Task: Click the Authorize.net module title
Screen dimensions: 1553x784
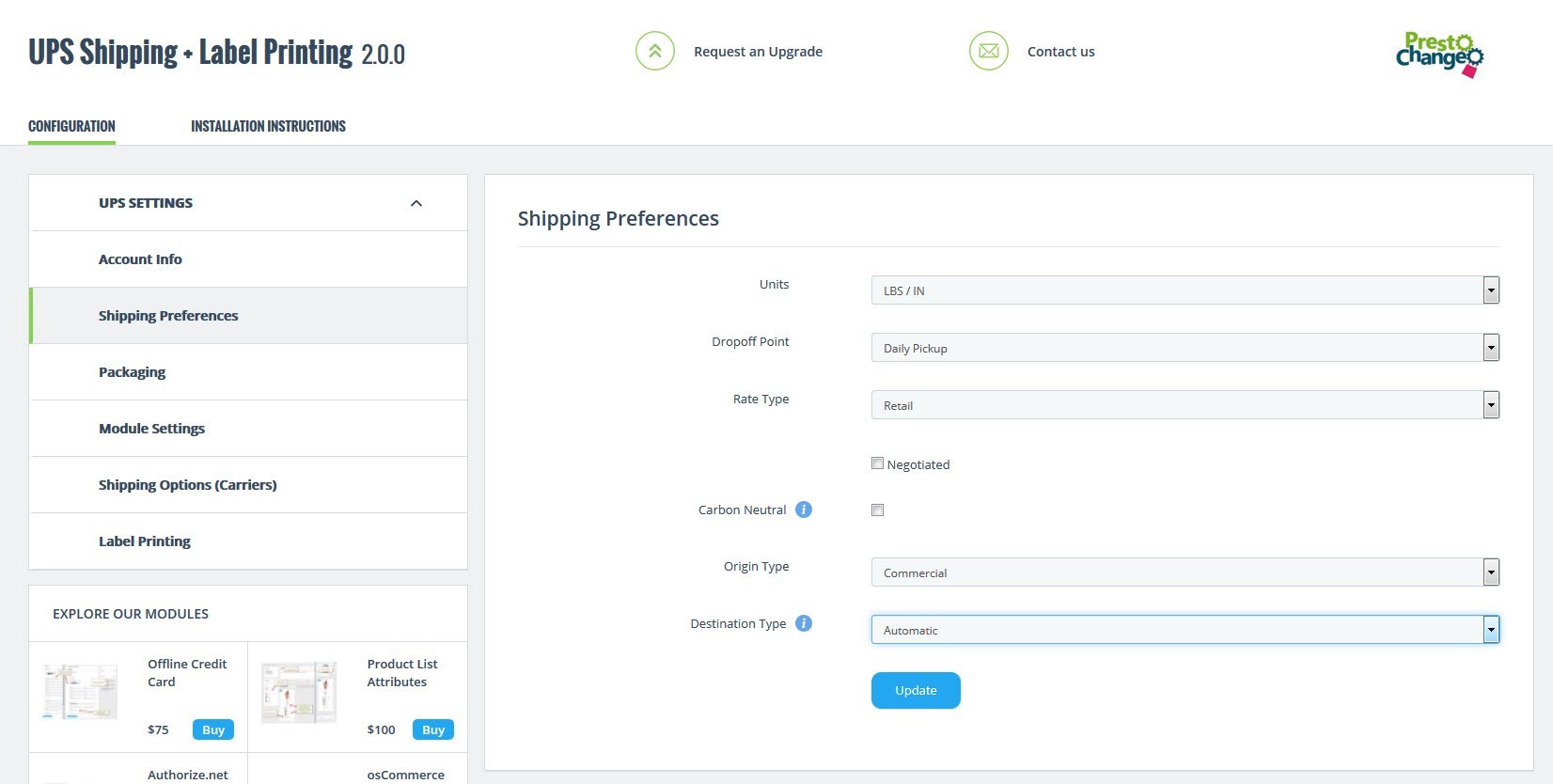Action: coord(188,775)
